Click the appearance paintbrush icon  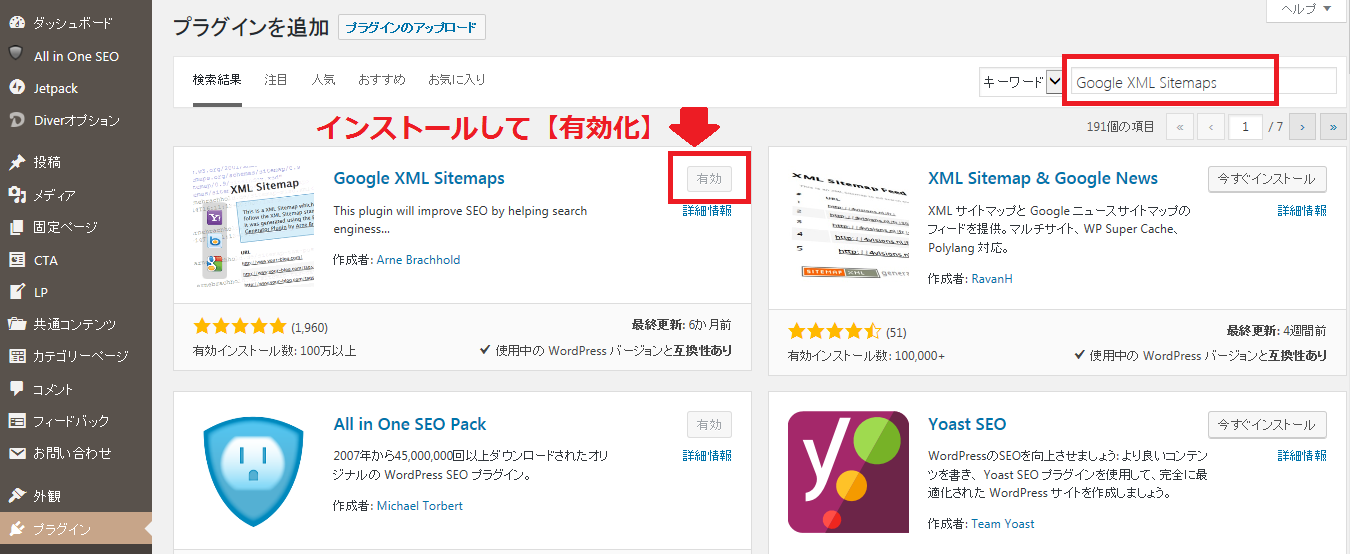click(x=16, y=495)
